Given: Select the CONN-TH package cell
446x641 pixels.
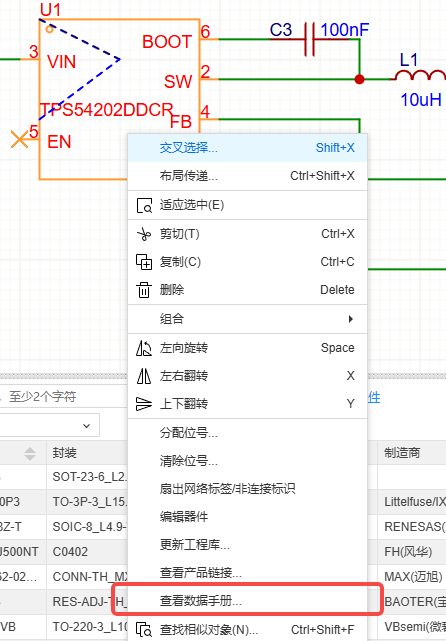Looking at the screenshot, I should (87, 576).
